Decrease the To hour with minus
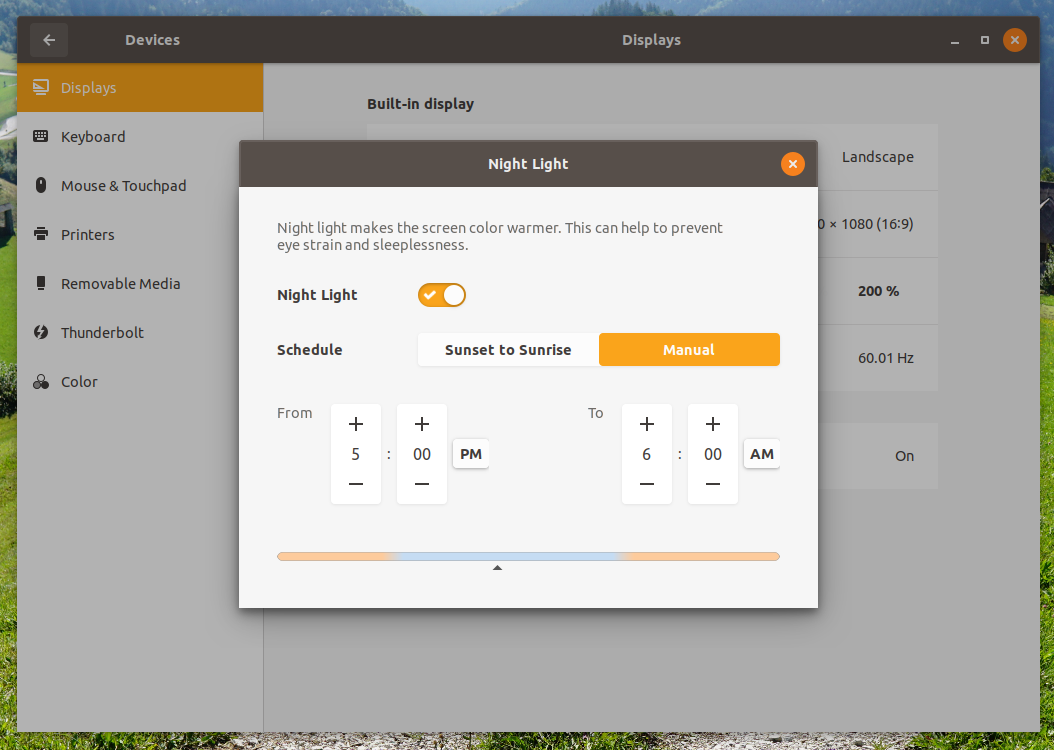The width and height of the screenshot is (1054, 750). tap(647, 484)
